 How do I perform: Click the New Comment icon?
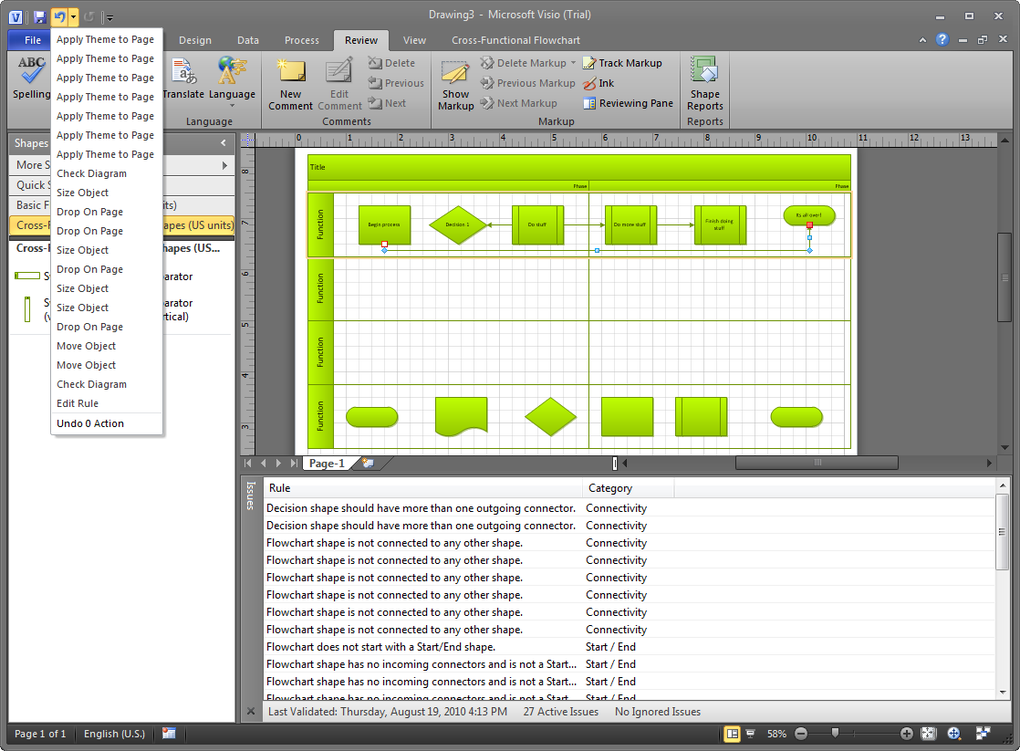pos(290,85)
